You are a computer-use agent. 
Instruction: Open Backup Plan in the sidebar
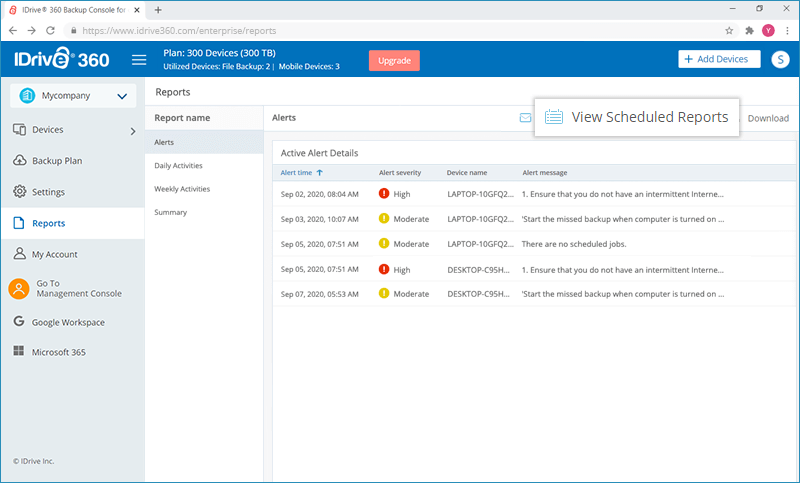(57, 161)
